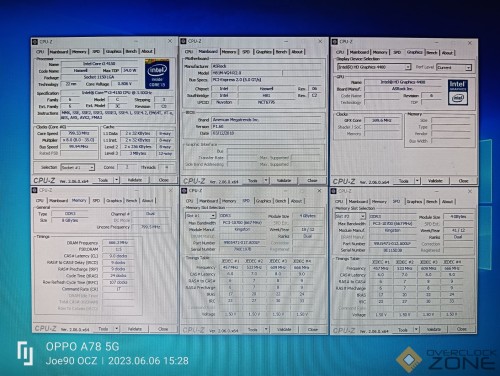
Task: Click the Intel Core i3 logo badge
Action: [x=157, y=74]
